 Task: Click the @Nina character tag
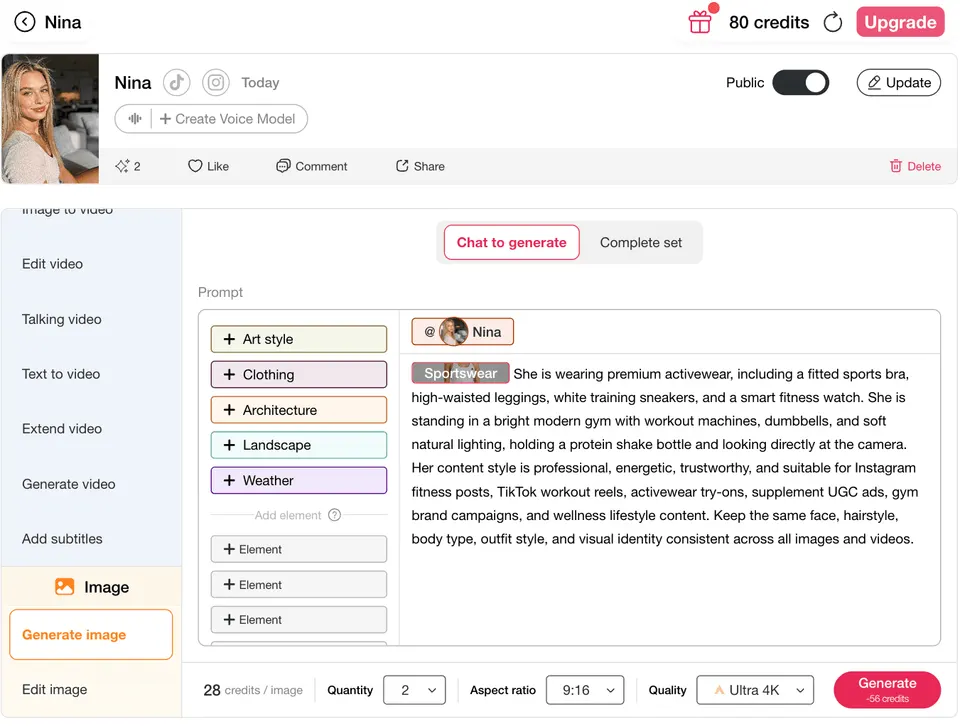coord(463,332)
